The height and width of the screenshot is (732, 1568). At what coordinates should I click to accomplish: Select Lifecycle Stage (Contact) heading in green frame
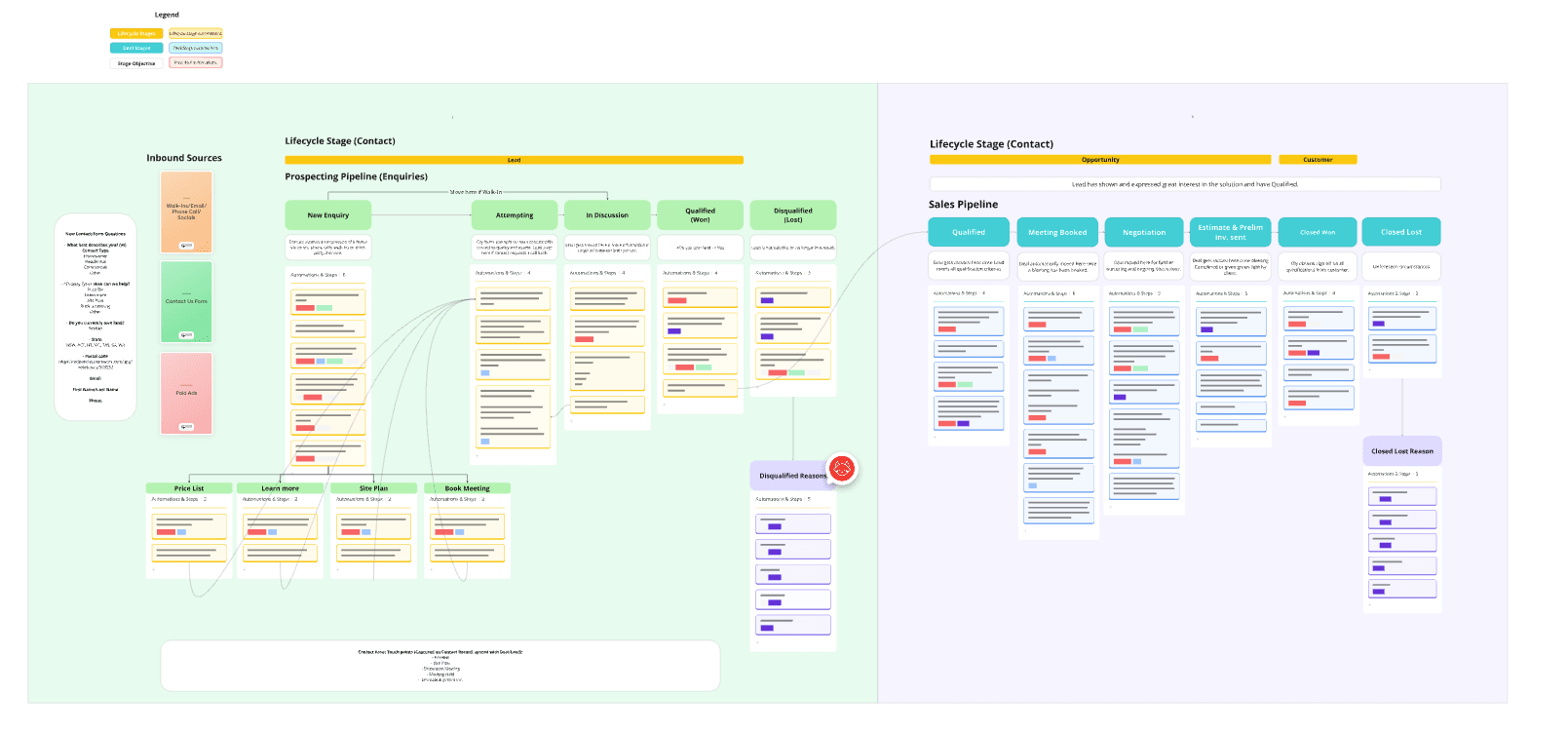point(340,141)
